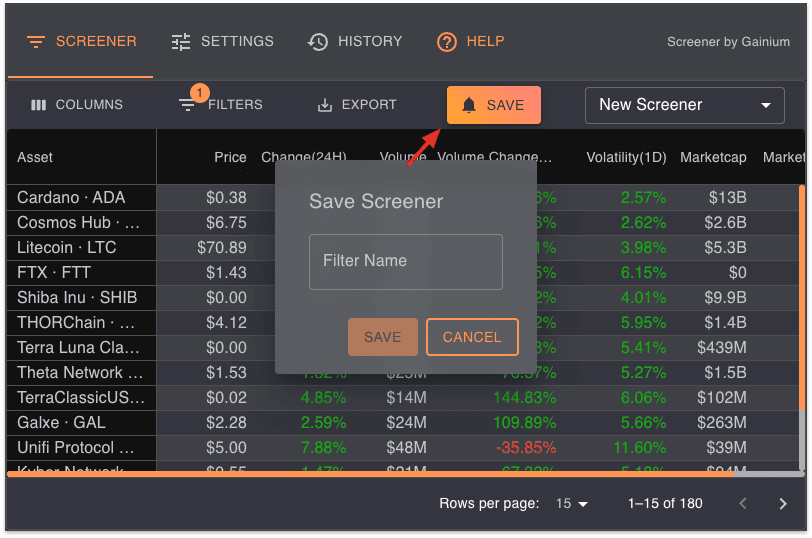Open the New Screener dropdown
Viewport: 812px width, 538px height.
pyautogui.click(x=684, y=105)
